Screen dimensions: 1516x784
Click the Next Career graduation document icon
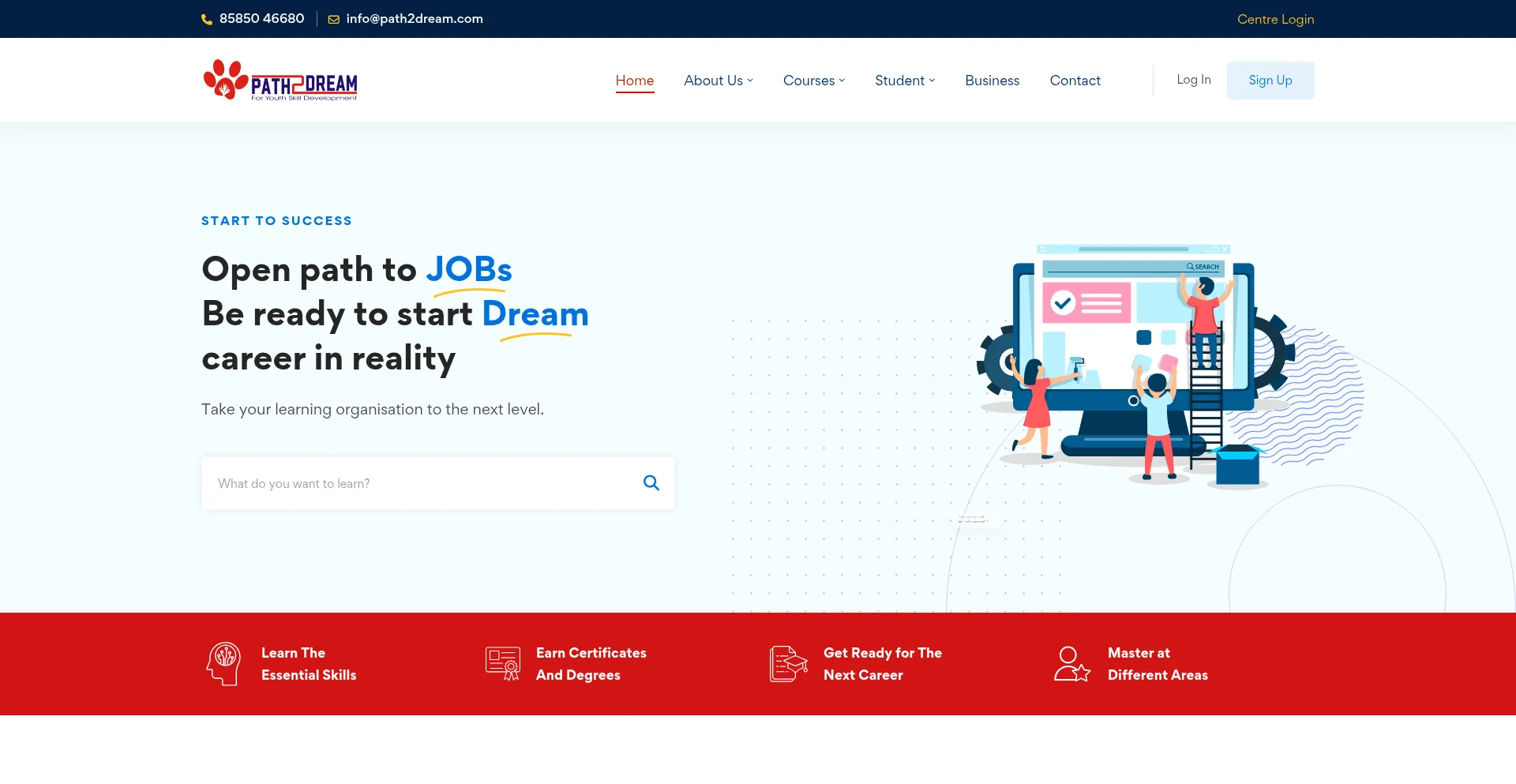788,664
